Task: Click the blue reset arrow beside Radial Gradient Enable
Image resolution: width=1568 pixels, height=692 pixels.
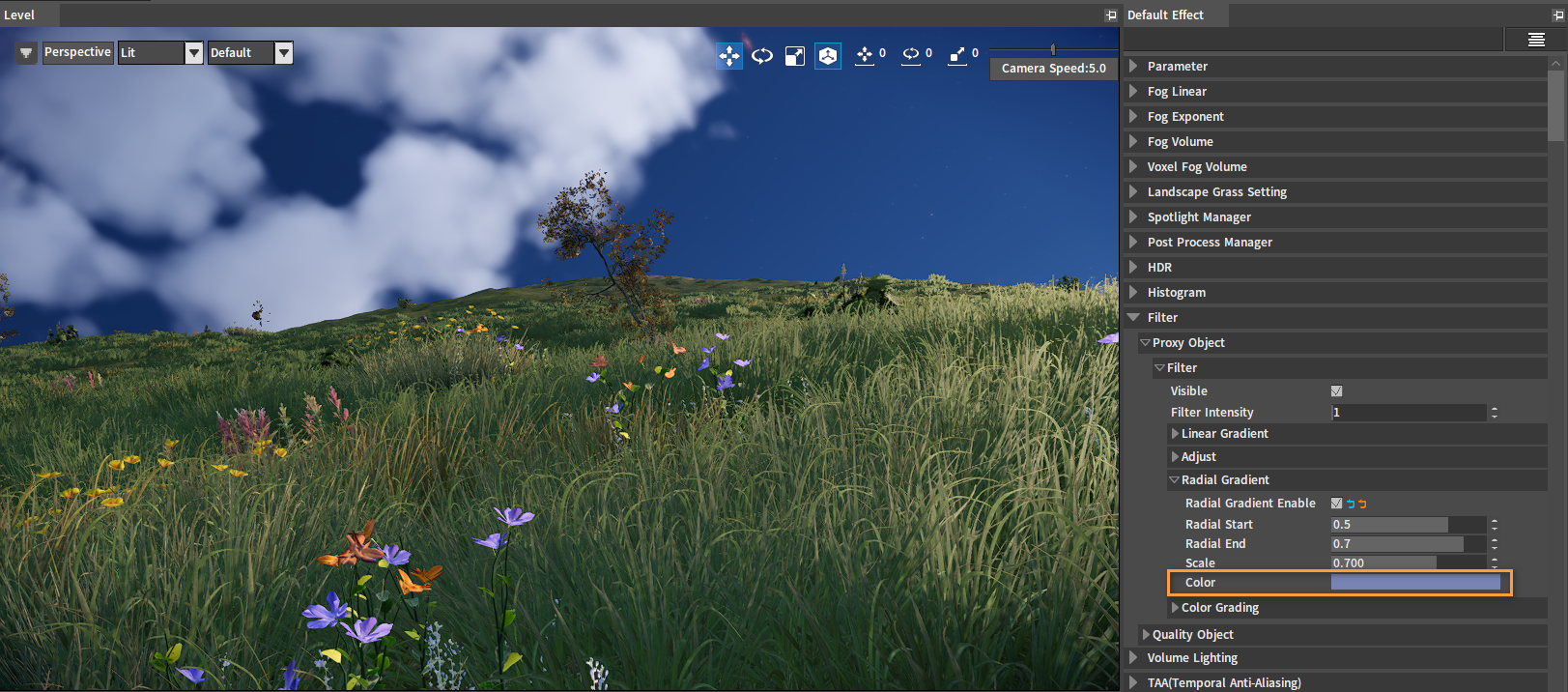Action: coord(1351,504)
